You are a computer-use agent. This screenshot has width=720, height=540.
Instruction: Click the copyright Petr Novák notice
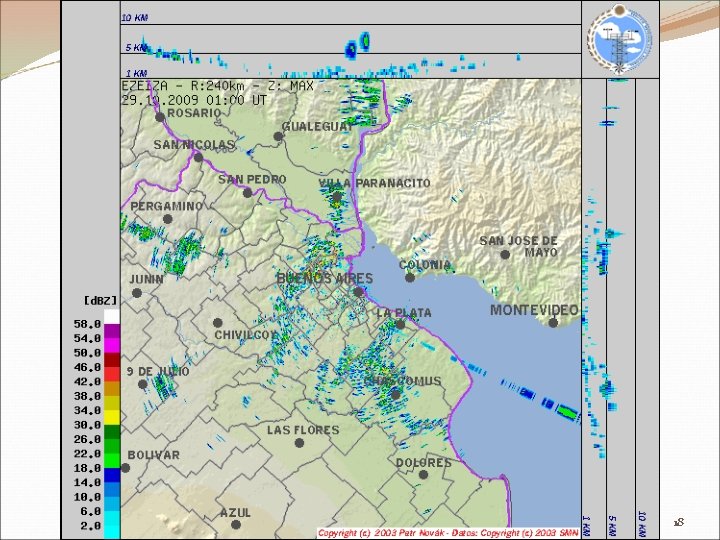[448, 533]
